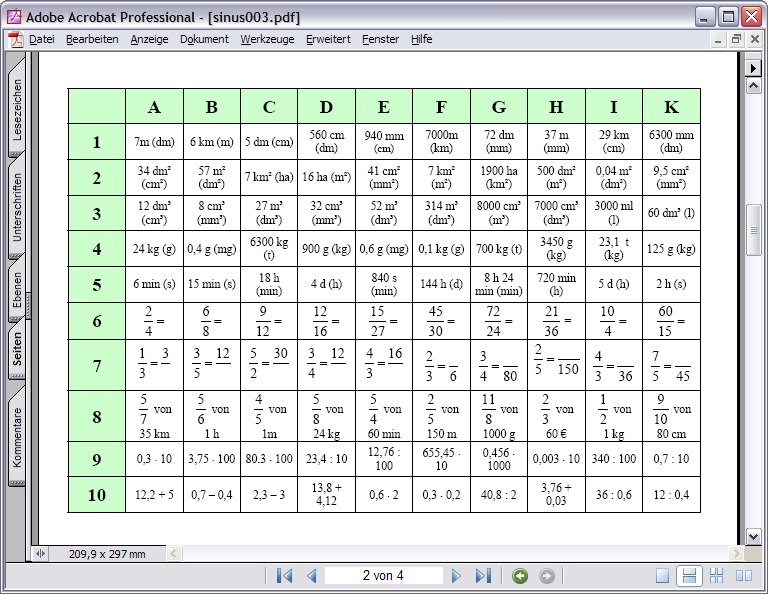Viewport: 768px width, 594px height.
Task: Minimize the document window inside Acrobat
Action: pyautogui.click(x=718, y=40)
